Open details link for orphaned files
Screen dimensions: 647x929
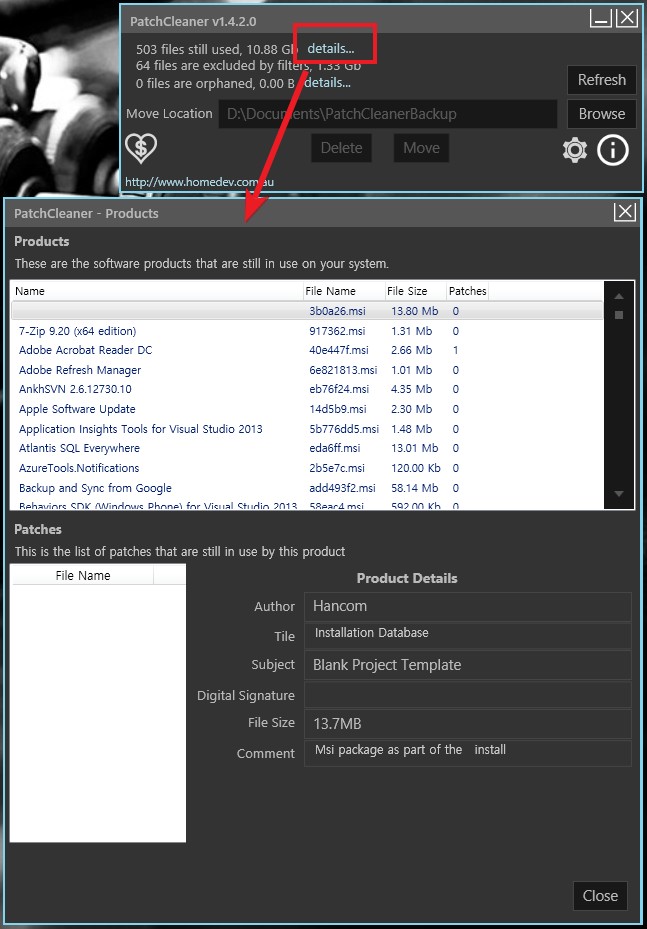click(x=328, y=83)
